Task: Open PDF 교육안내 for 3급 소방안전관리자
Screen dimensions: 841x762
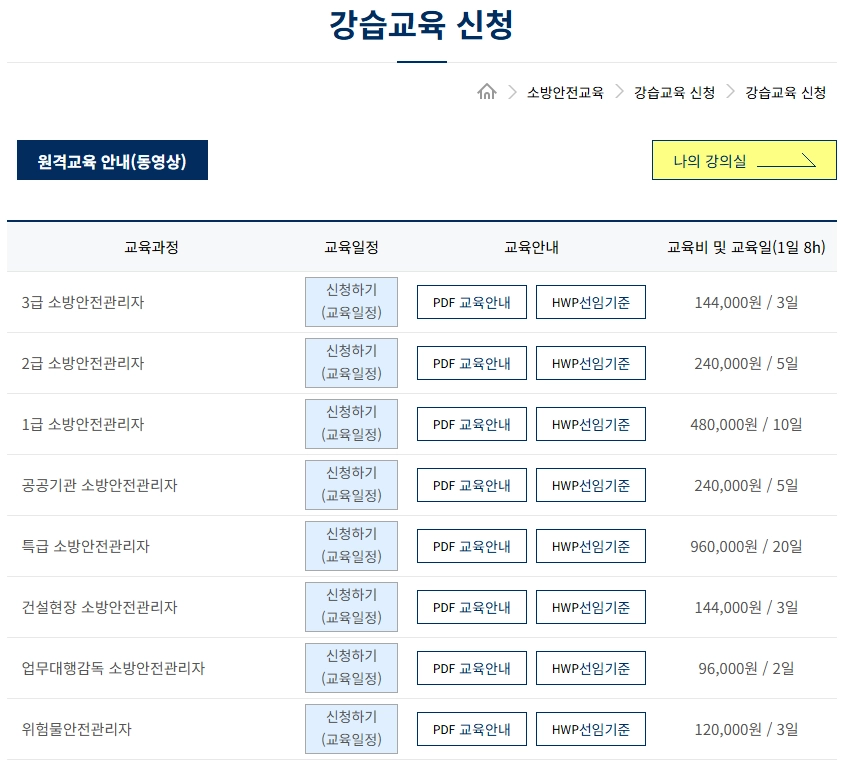Action: tap(471, 301)
